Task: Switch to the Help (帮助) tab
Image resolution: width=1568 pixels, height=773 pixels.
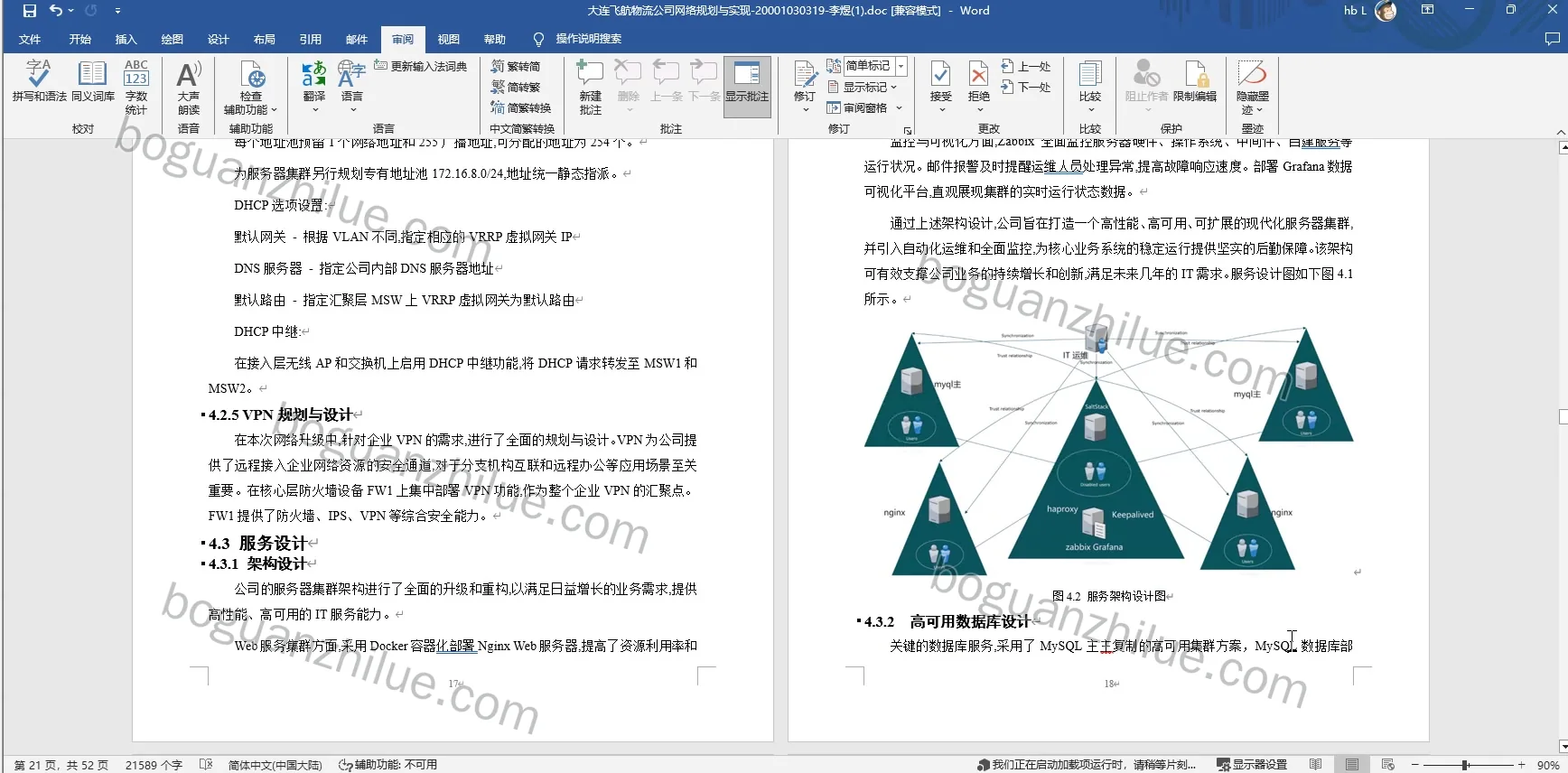Action: tap(494, 39)
